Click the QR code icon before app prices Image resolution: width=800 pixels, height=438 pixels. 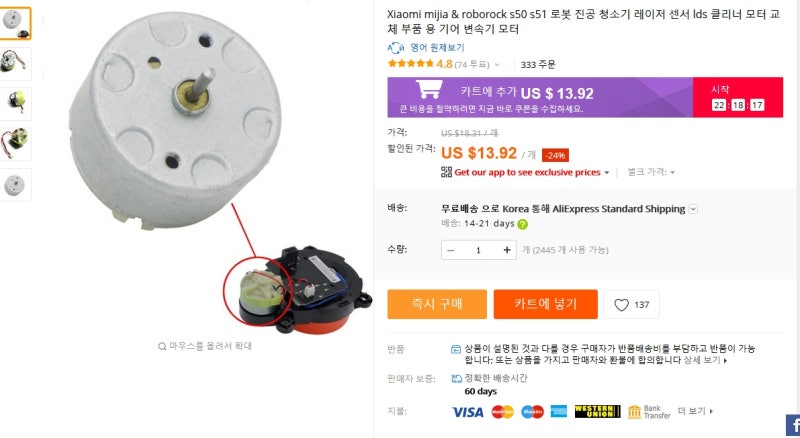446,172
